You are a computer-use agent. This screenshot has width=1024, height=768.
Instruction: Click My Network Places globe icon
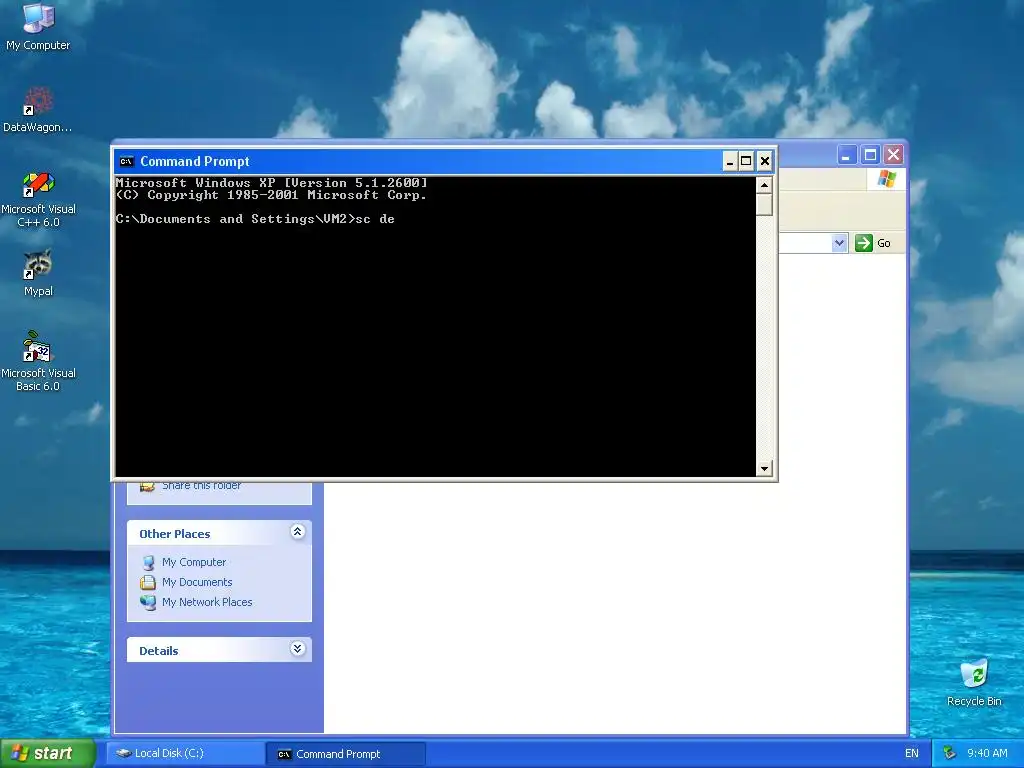[x=148, y=602]
